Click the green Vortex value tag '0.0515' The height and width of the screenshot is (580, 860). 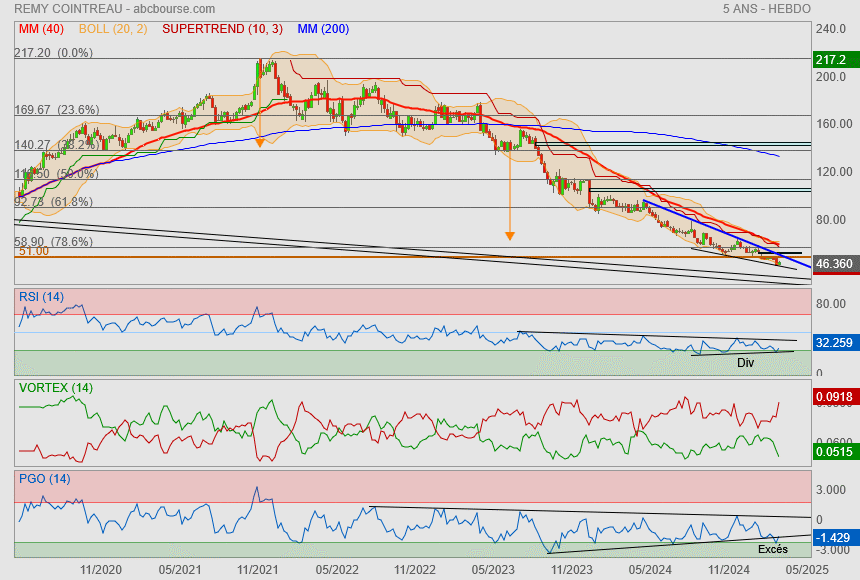[834, 452]
